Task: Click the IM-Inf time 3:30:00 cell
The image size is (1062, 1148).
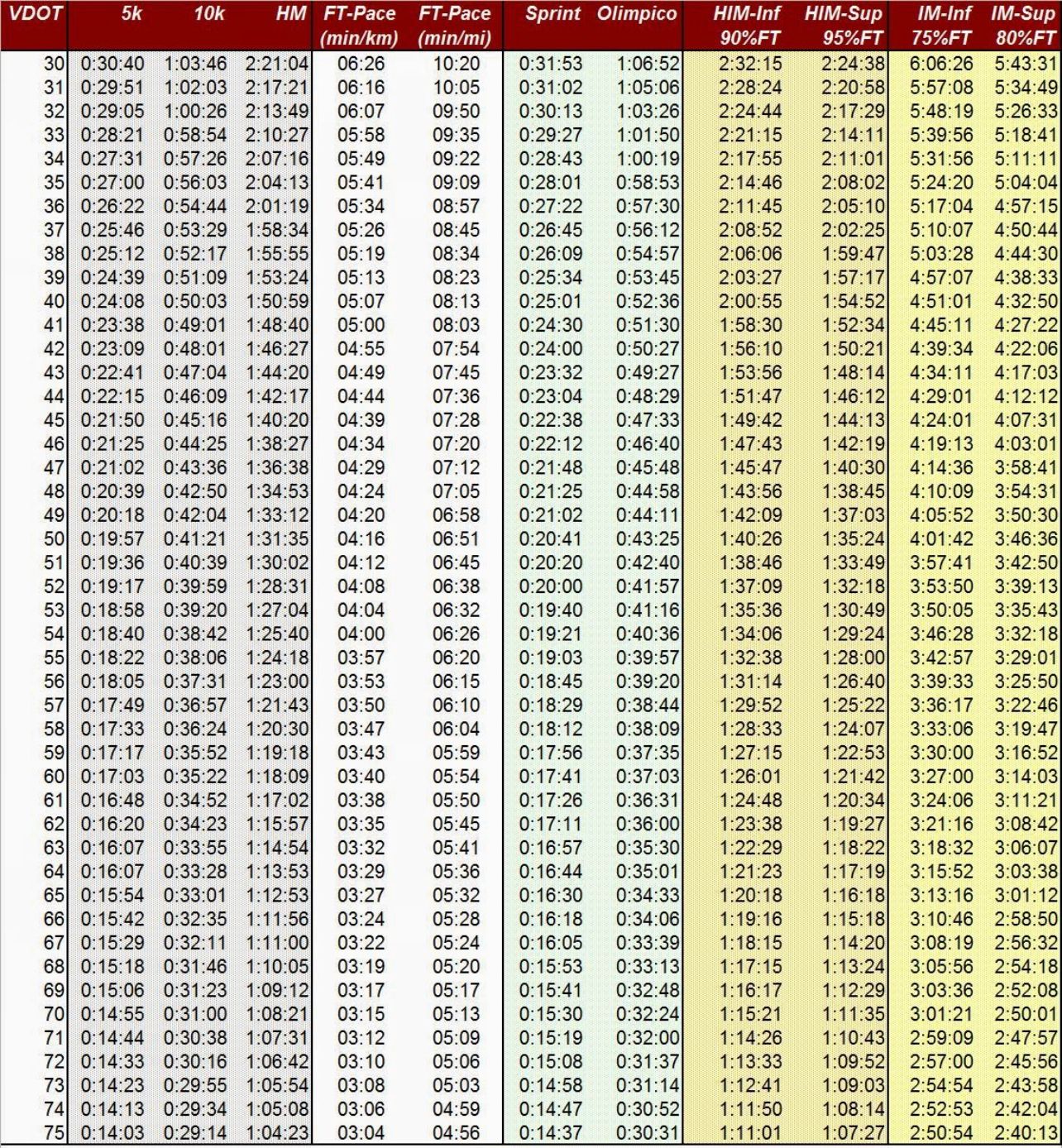Action: pyautogui.click(x=941, y=753)
